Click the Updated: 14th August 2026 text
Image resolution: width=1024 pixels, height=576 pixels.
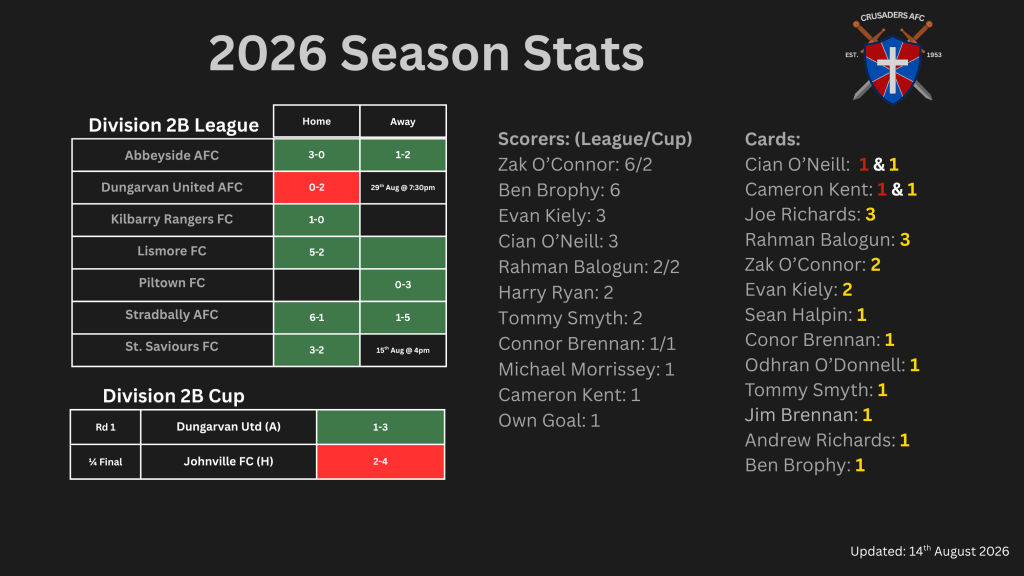930,551
